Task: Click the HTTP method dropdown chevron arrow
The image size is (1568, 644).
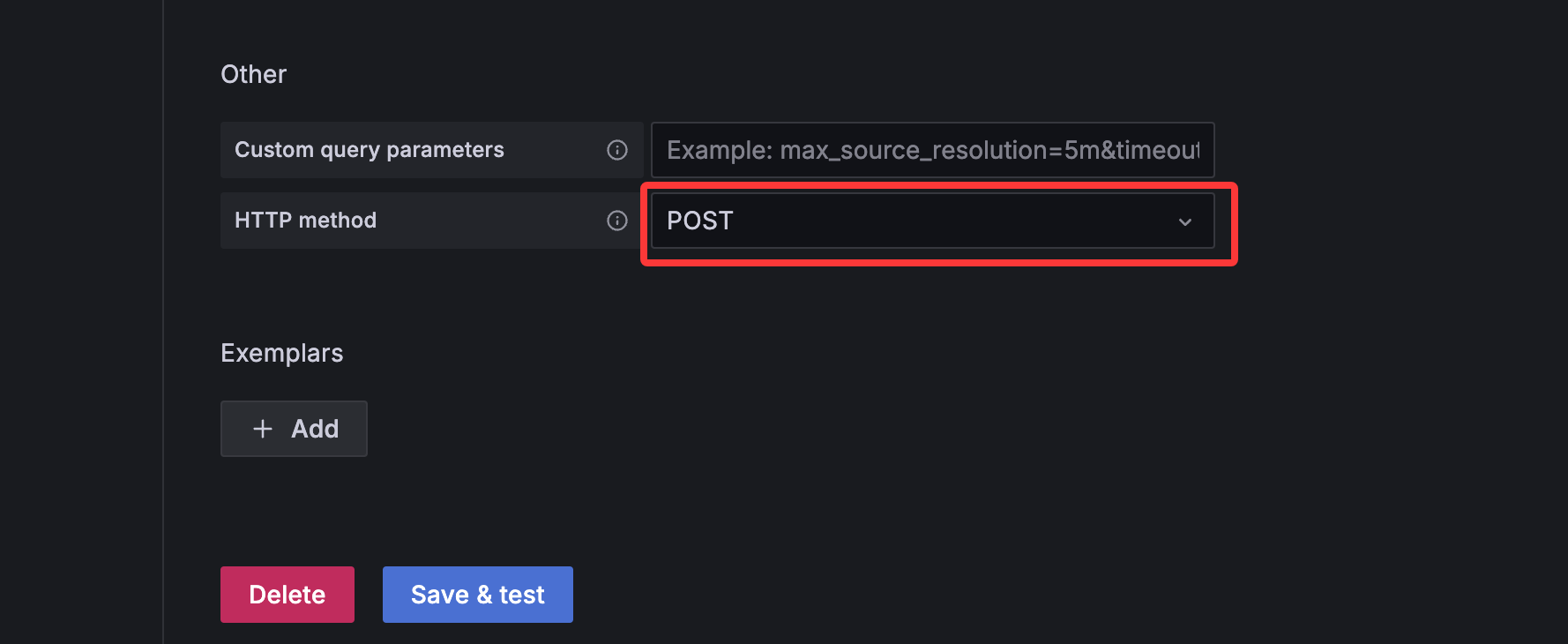Action: [1185, 221]
